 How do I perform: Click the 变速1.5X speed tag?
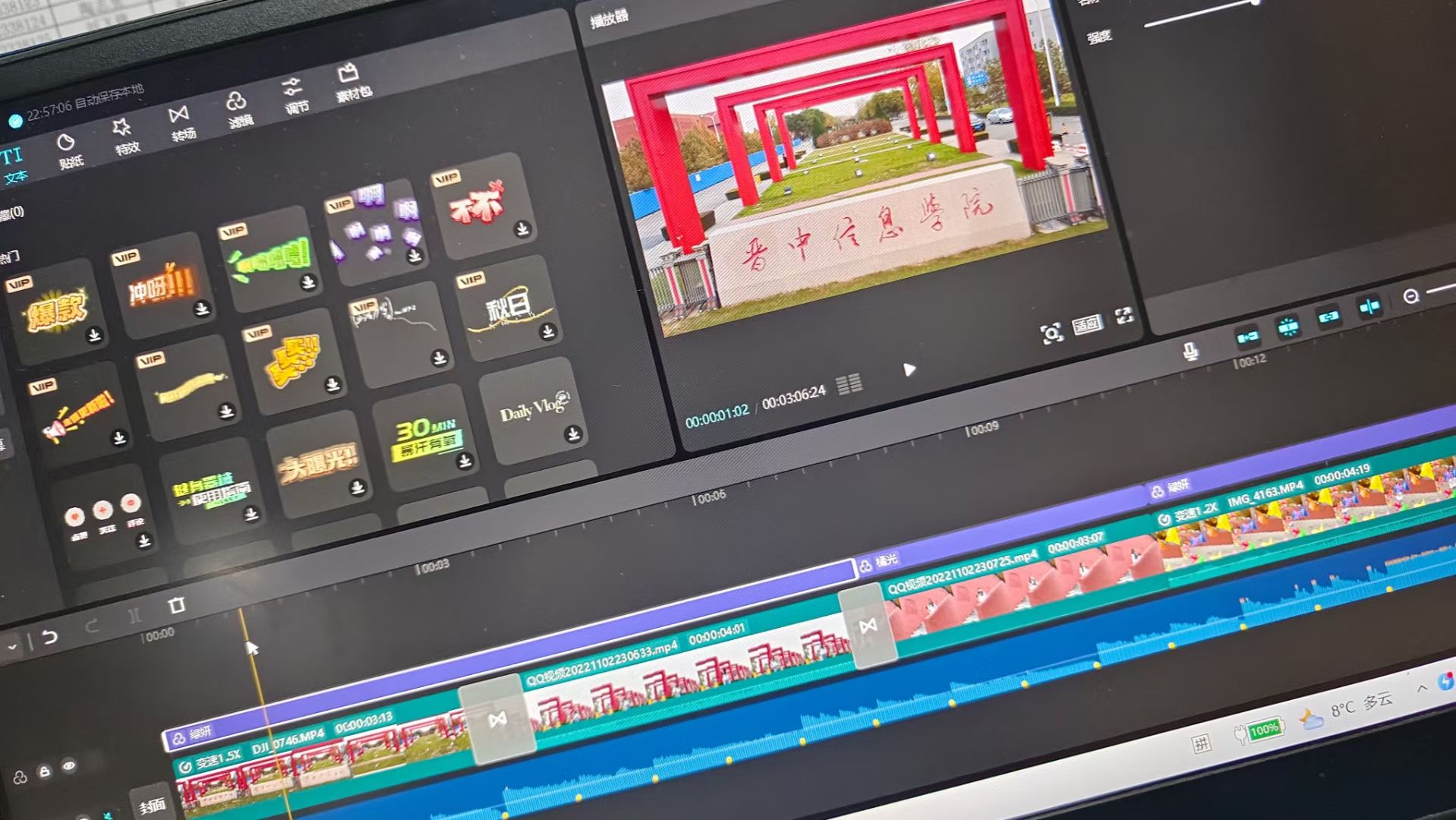210,762
